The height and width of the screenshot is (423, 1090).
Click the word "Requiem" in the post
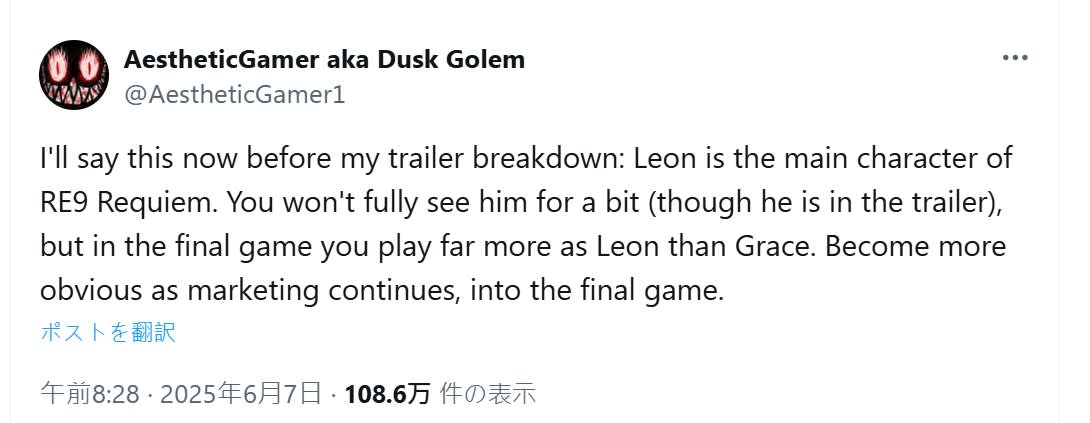(x=157, y=203)
